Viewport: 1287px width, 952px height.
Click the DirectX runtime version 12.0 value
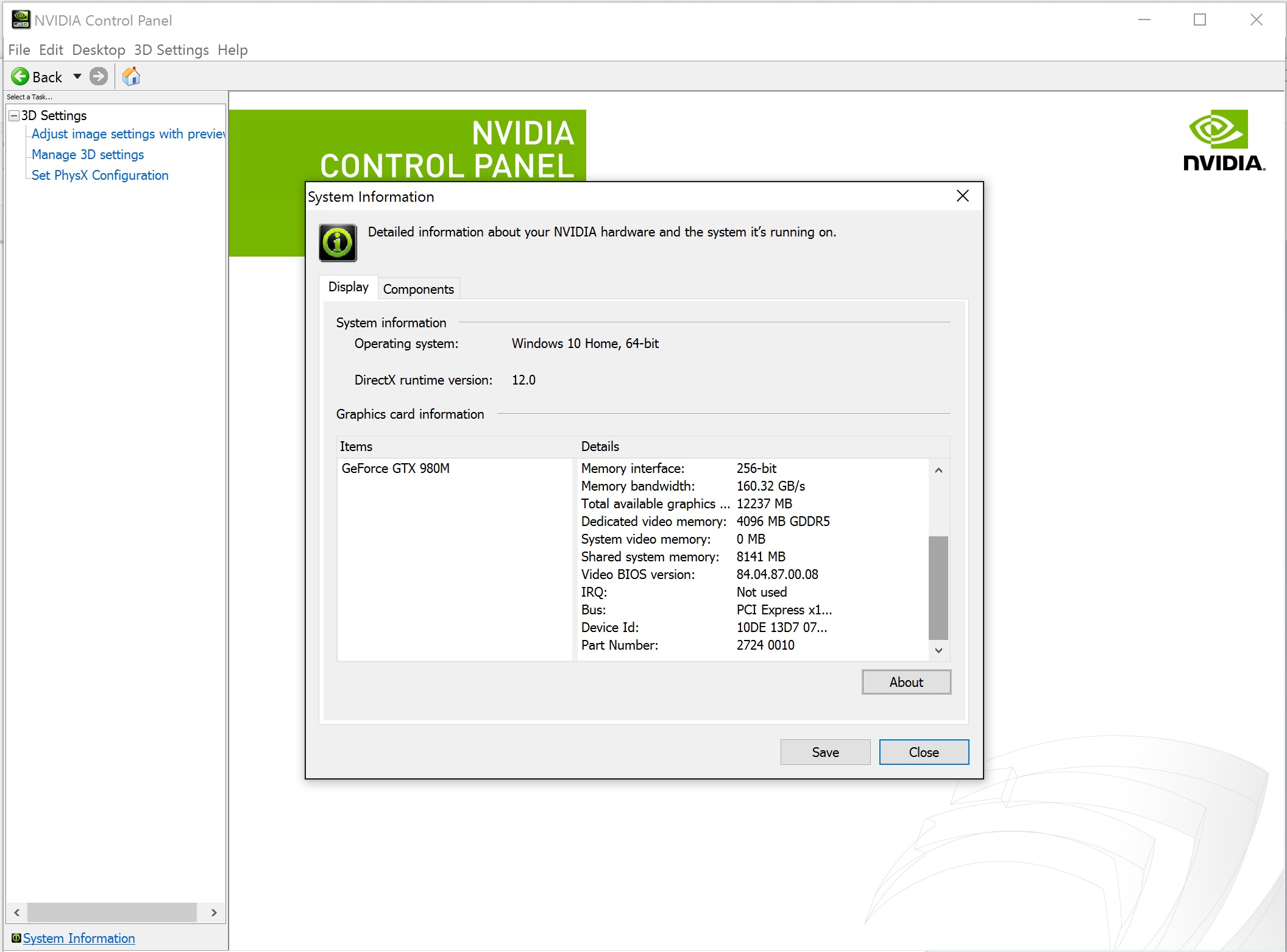coord(523,380)
